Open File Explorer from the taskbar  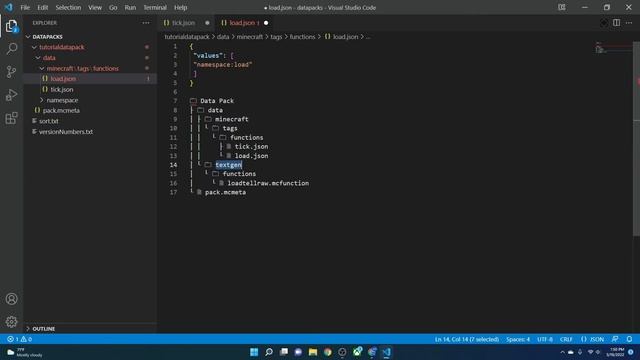313,352
